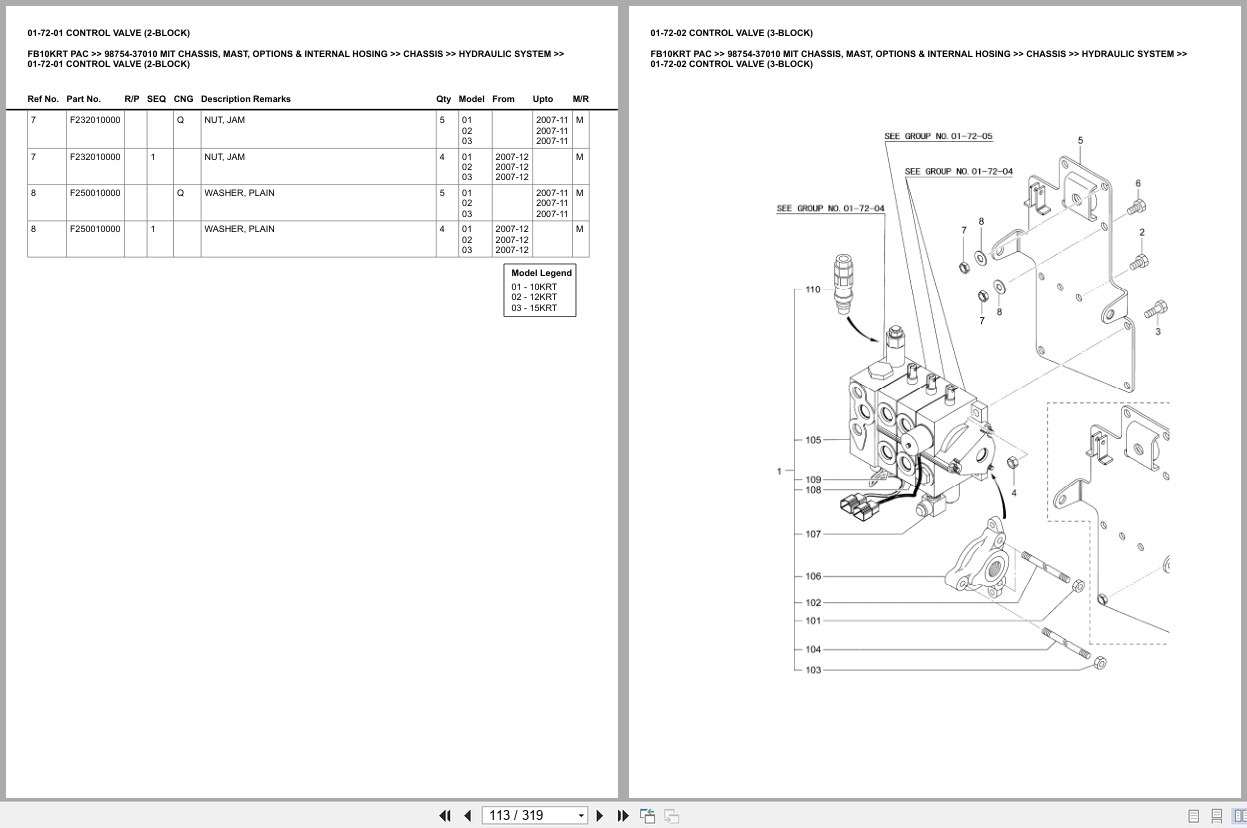Click the first WASHER, PLAIN description

coord(239,193)
